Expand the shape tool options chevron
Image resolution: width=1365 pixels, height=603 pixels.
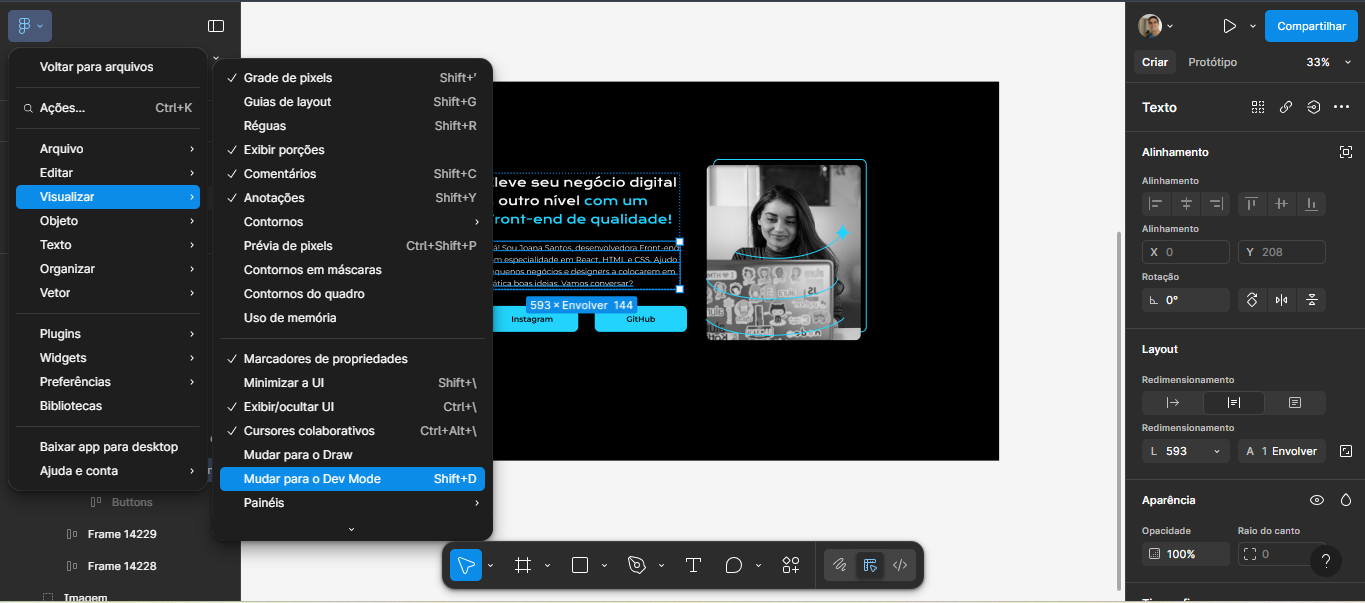pos(604,566)
